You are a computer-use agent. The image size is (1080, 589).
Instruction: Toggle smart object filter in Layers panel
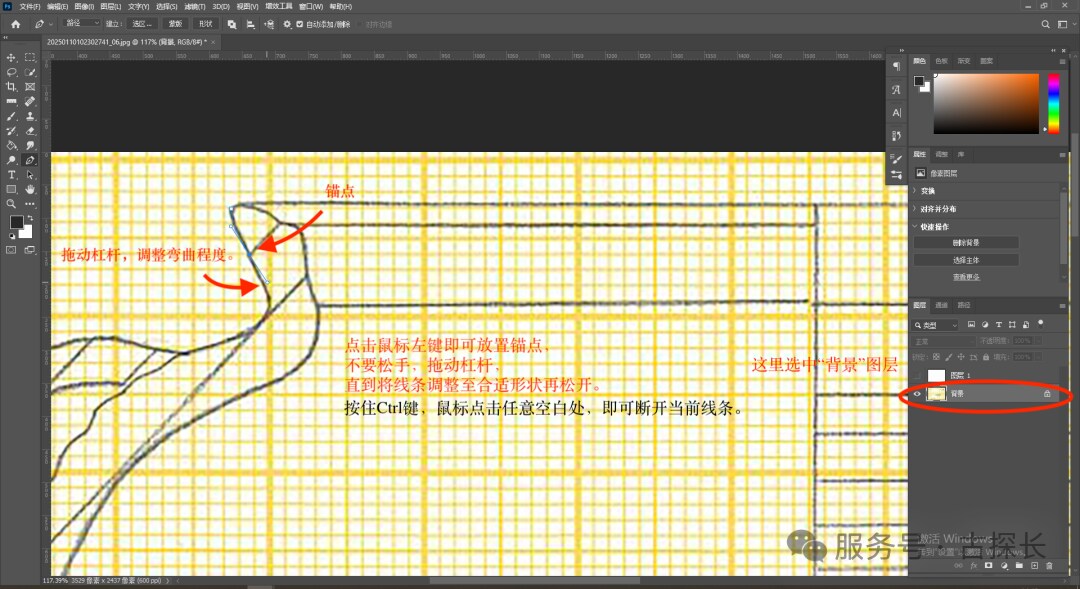click(x=1026, y=324)
